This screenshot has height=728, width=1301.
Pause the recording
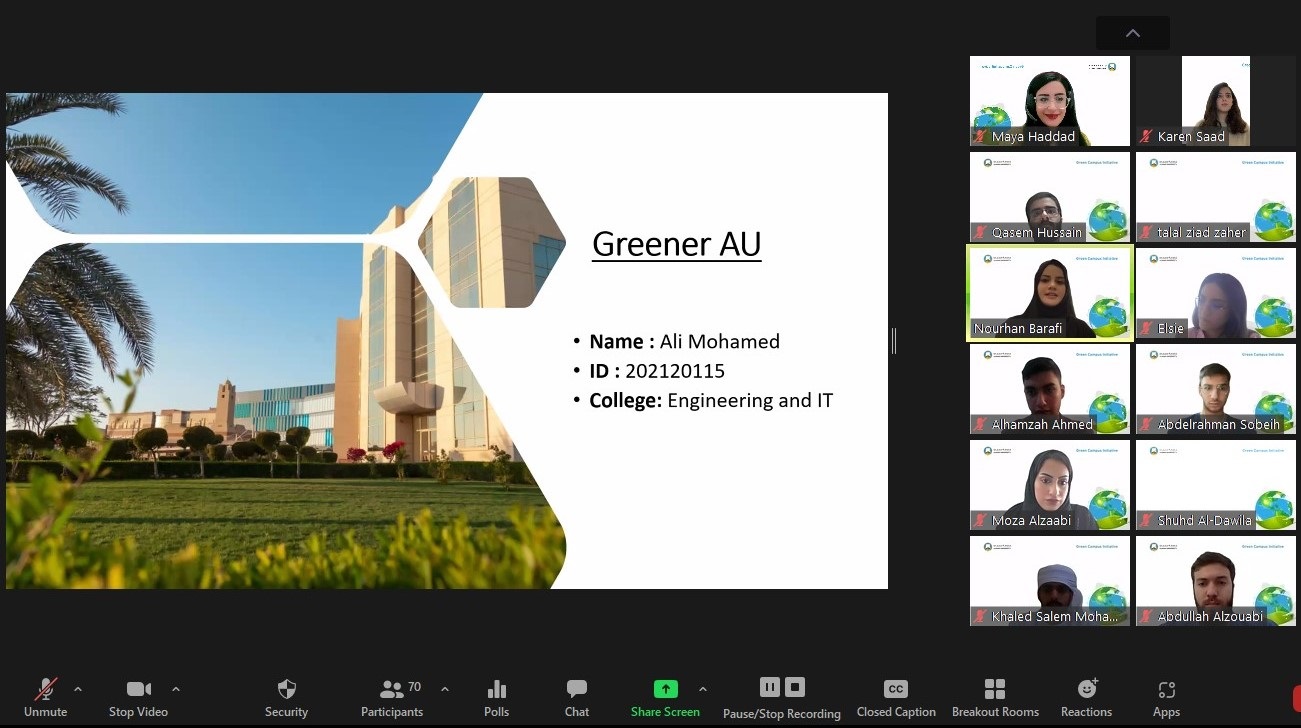(769, 687)
